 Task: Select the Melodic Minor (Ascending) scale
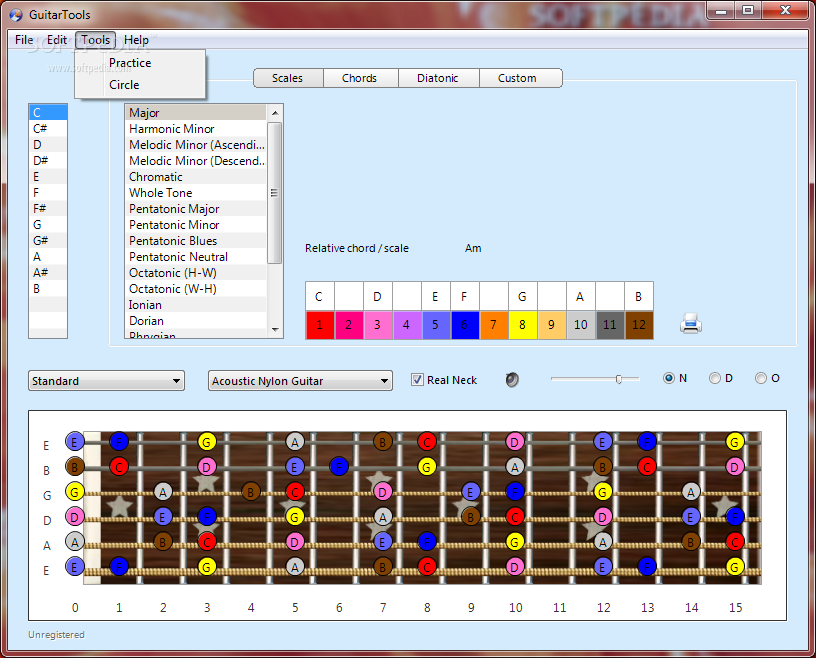pos(196,145)
